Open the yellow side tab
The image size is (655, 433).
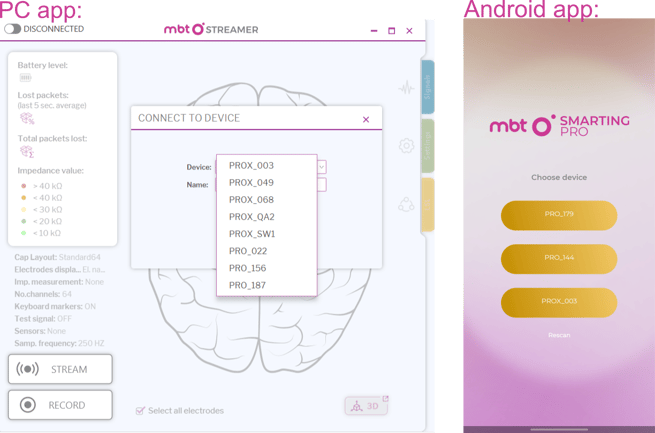click(x=427, y=205)
